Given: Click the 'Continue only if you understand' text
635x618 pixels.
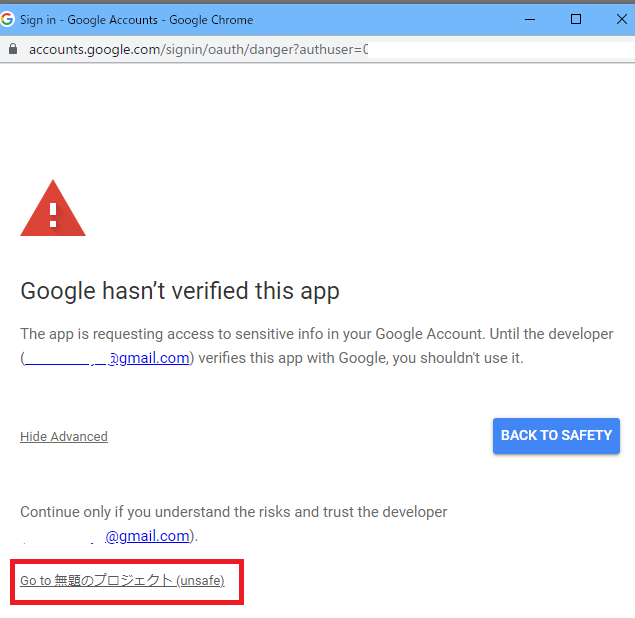Looking at the screenshot, I should tap(234, 512).
